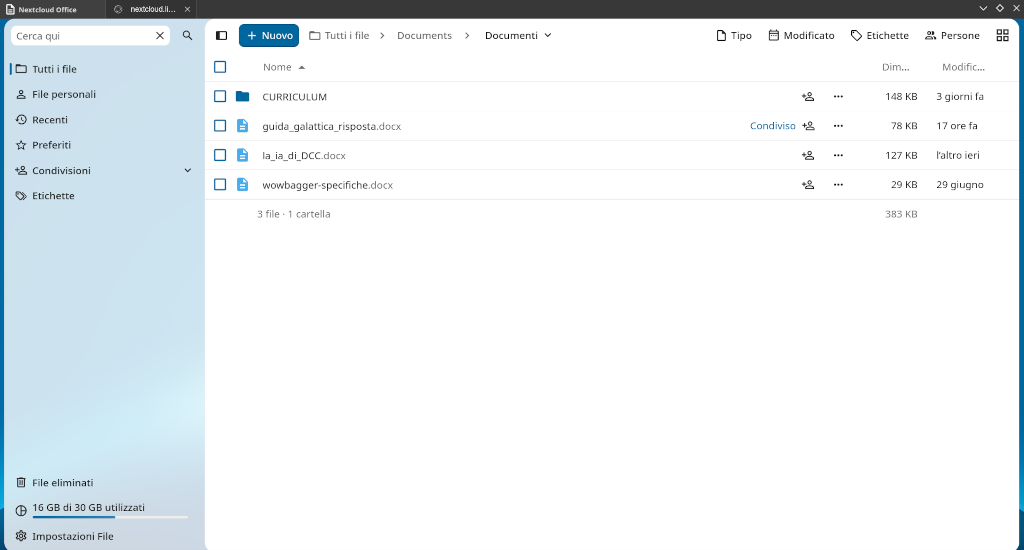The image size is (1024, 550).
Task: Click the Condiviso share label
Action: click(773, 126)
